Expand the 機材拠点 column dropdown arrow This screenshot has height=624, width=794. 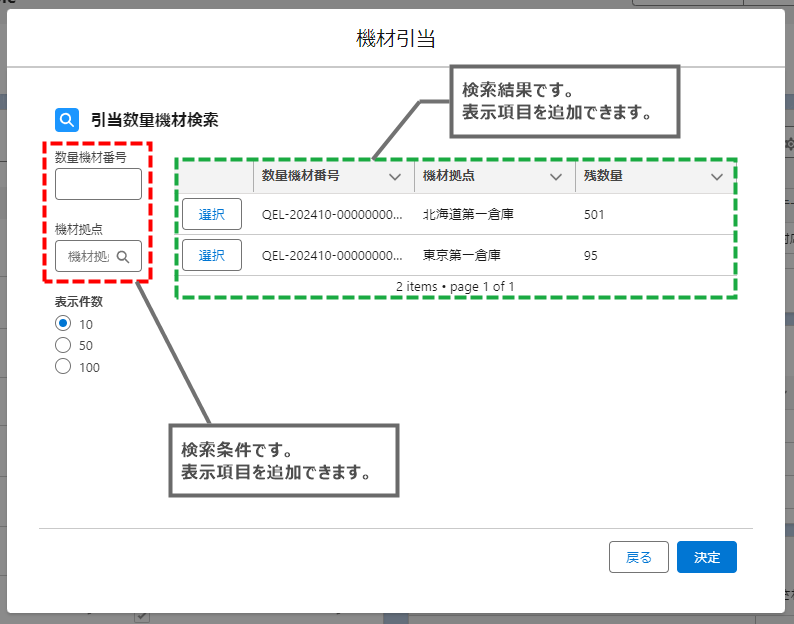[556, 176]
